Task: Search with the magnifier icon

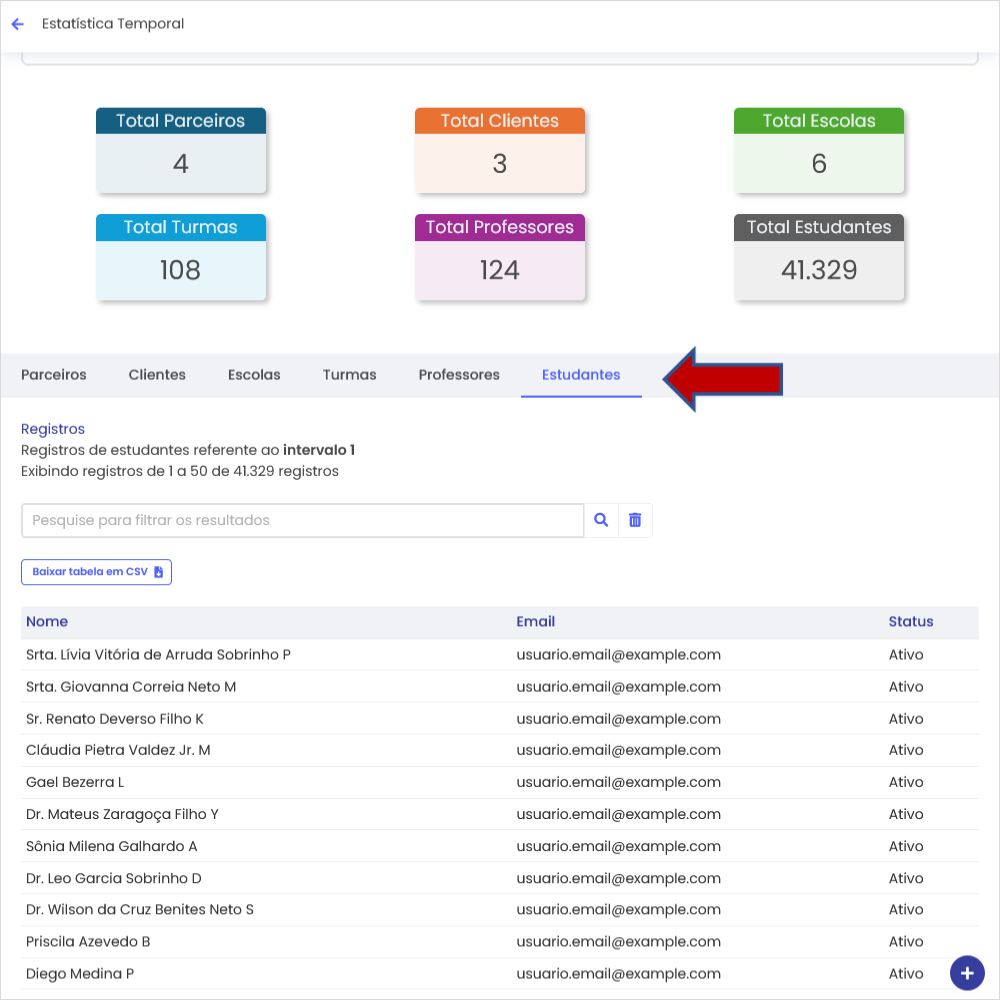Action: (601, 520)
